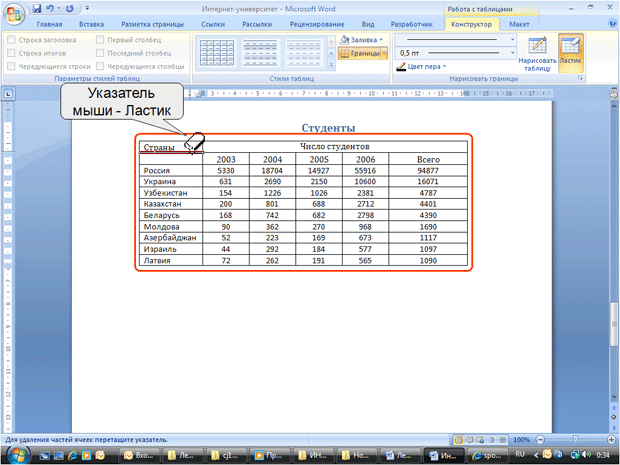Toggle the Первый столбец checkbox

click(x=100, y=40)
